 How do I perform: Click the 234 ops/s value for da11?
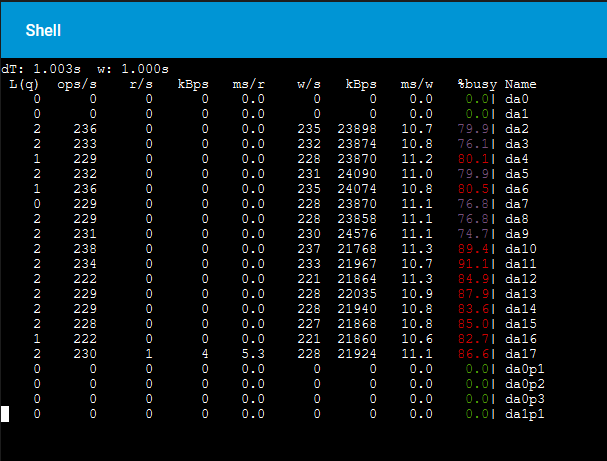pos(85,264)
